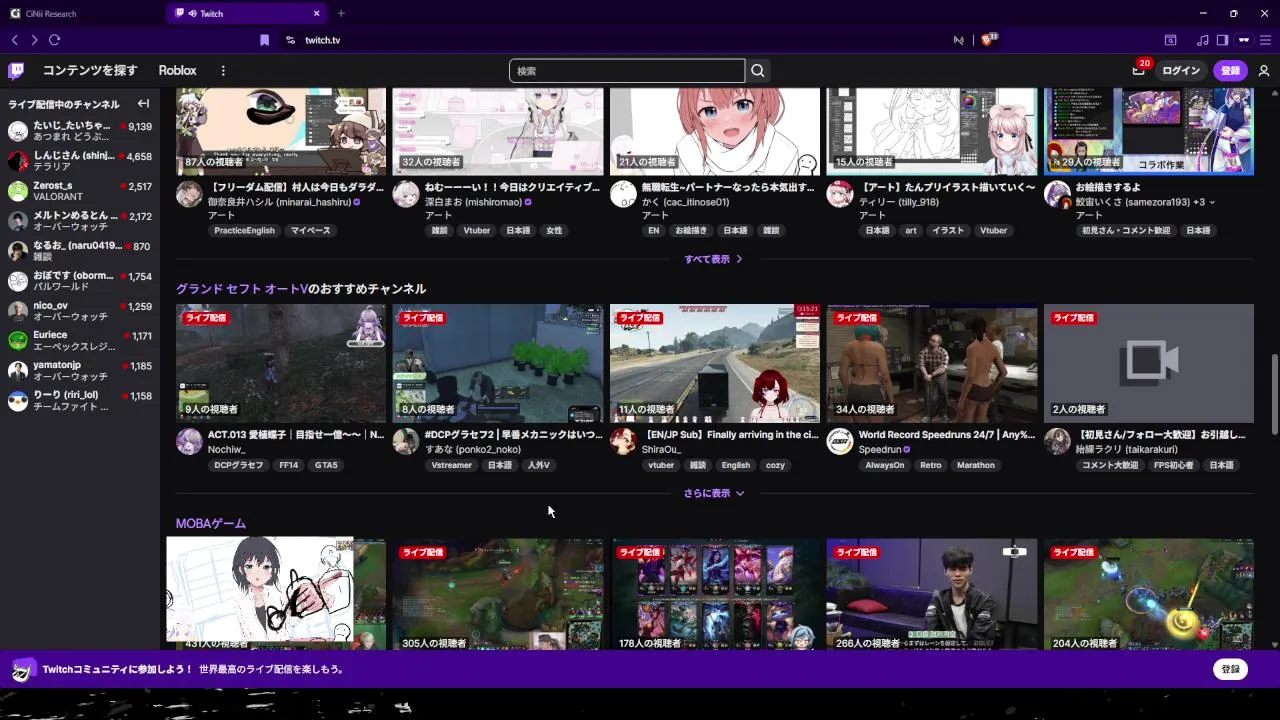Open the MOBAゲーム category link
The image size is (1280, 720).
(211, 524)
